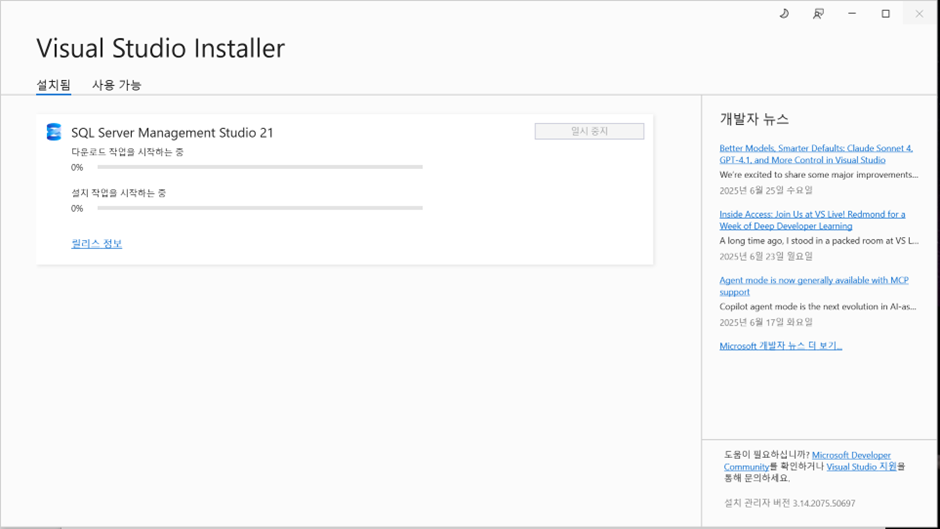Click the We're excited to share summary text
This screenshot has width=940, height=529.
(819, 175)
